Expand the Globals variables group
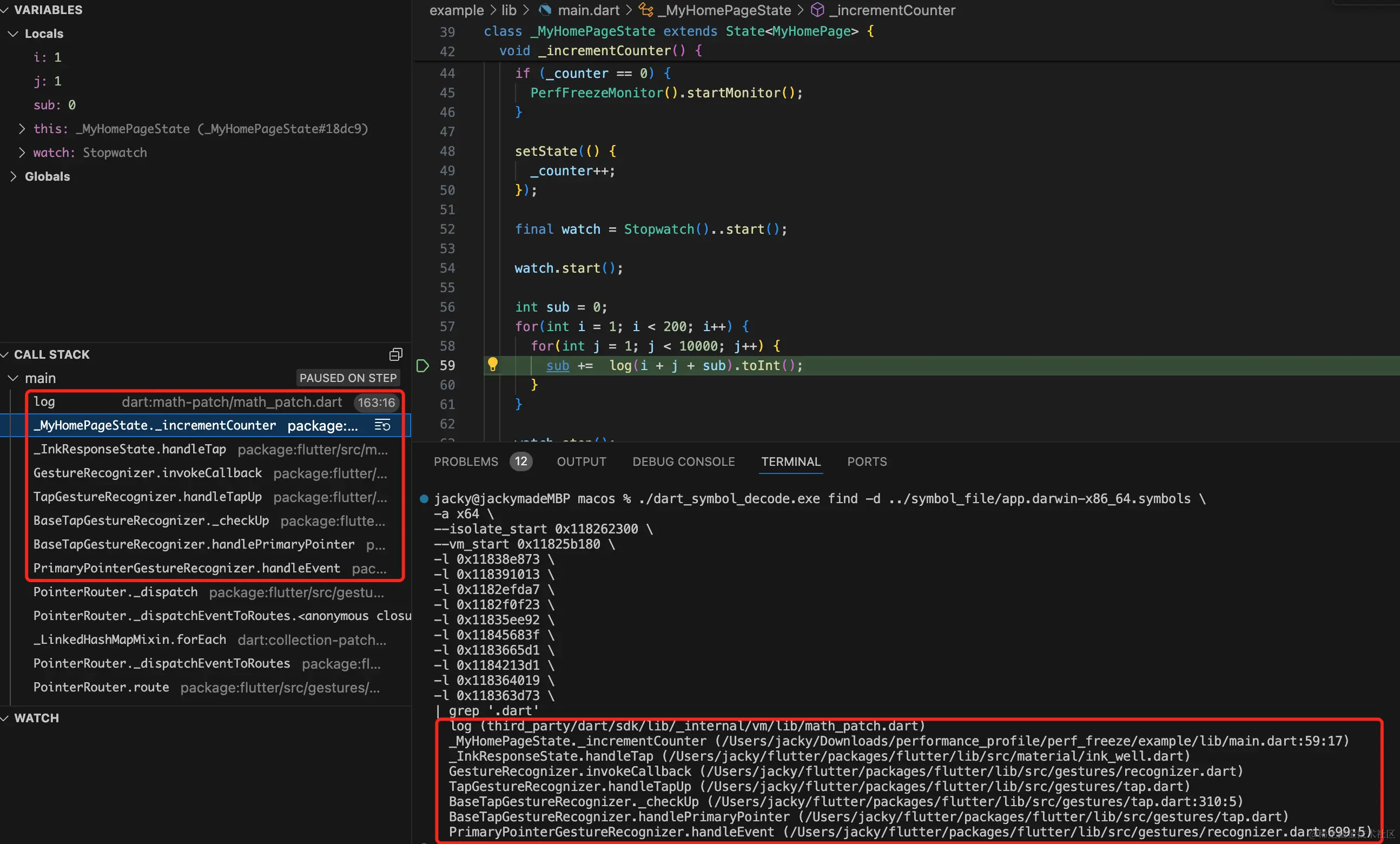Image resolution: width=1400 pixels, height=844 pixels. click(13, 176)
